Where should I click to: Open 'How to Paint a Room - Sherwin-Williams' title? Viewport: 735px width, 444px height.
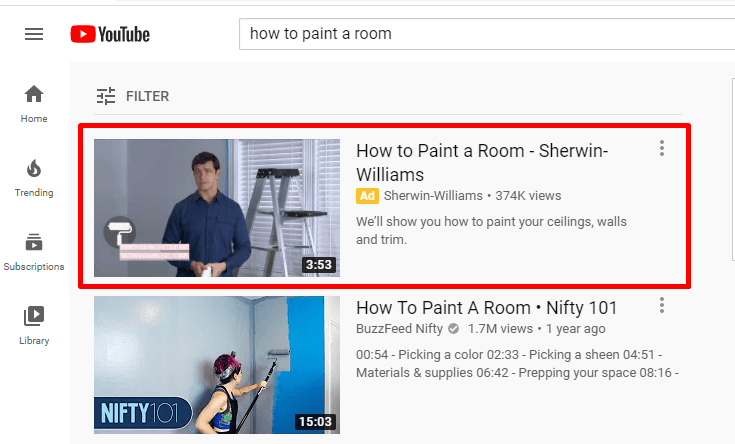(x=482, y=163)
